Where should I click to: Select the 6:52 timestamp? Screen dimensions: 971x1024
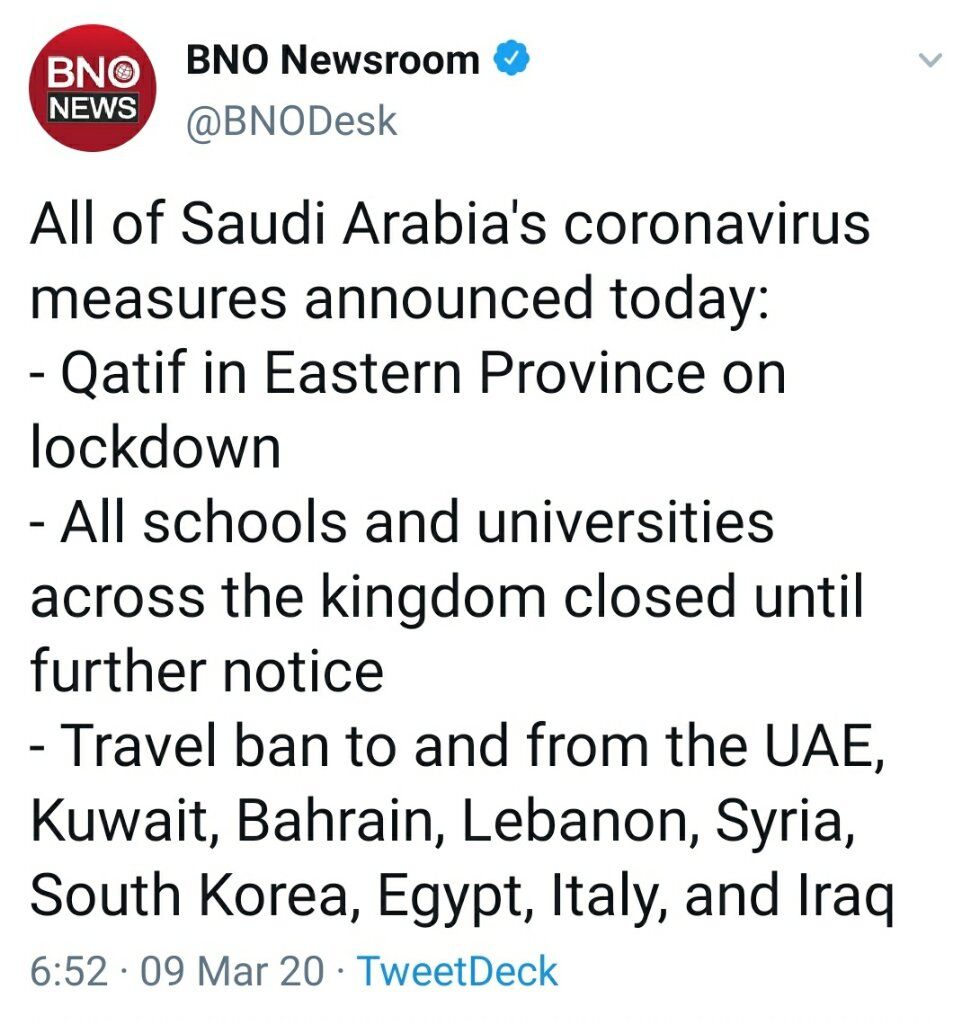point(69,971)
